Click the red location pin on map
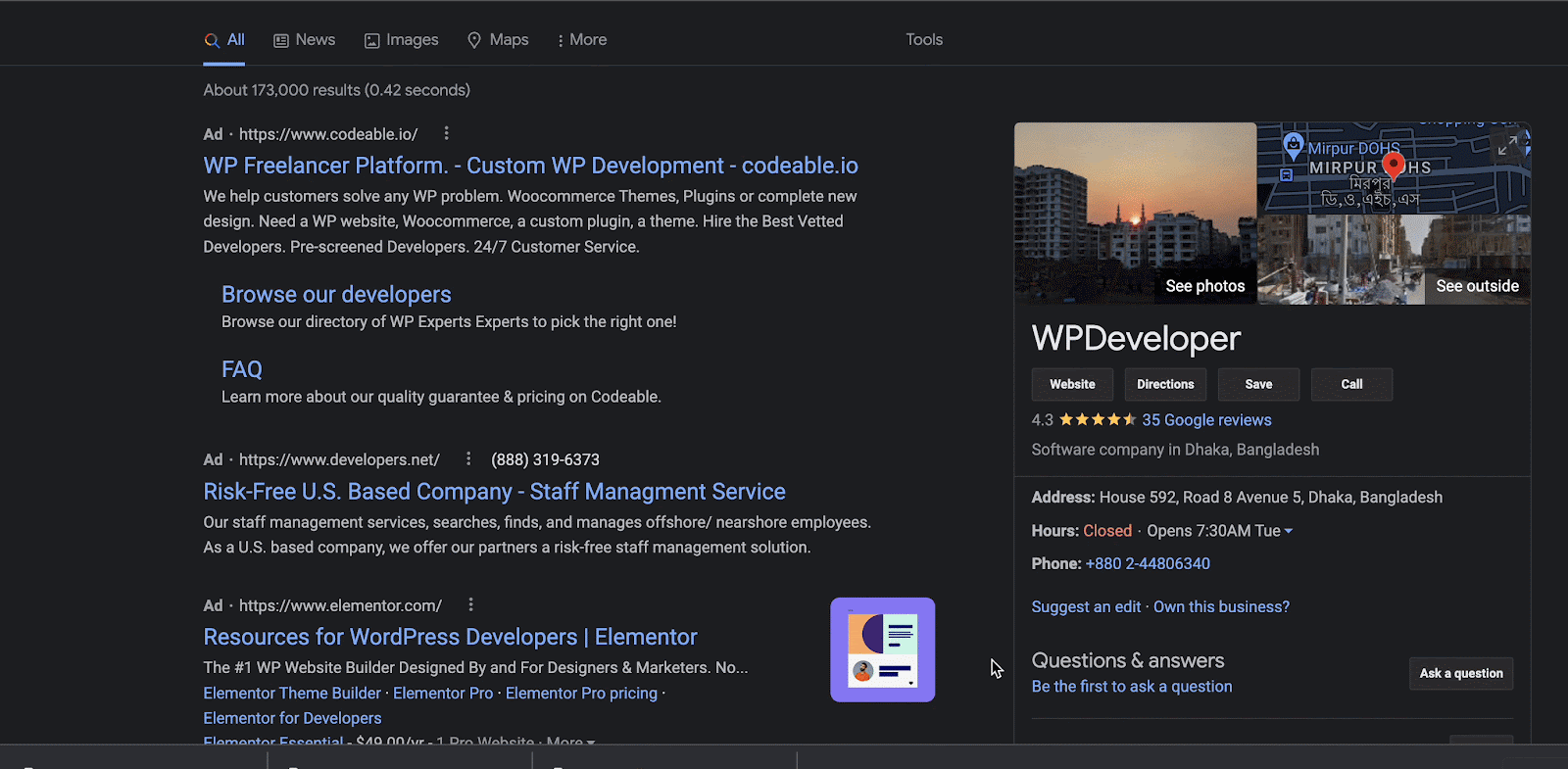 point(1394,166)
